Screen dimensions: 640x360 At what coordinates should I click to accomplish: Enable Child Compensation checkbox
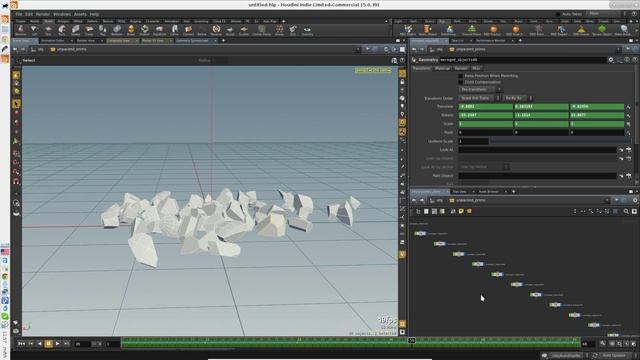click(x=460, y=82)
